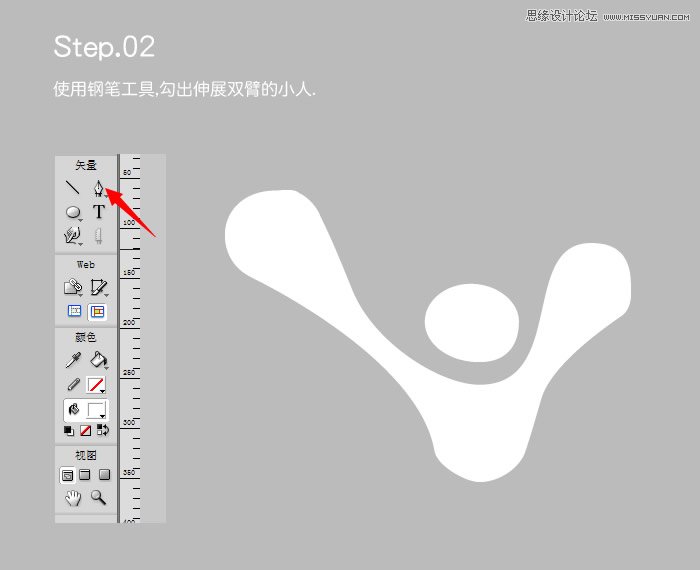Pick the Eyedropper tool
Viewport: 700px width, 570px height.
pyautogui.click(x=73, y=360)
